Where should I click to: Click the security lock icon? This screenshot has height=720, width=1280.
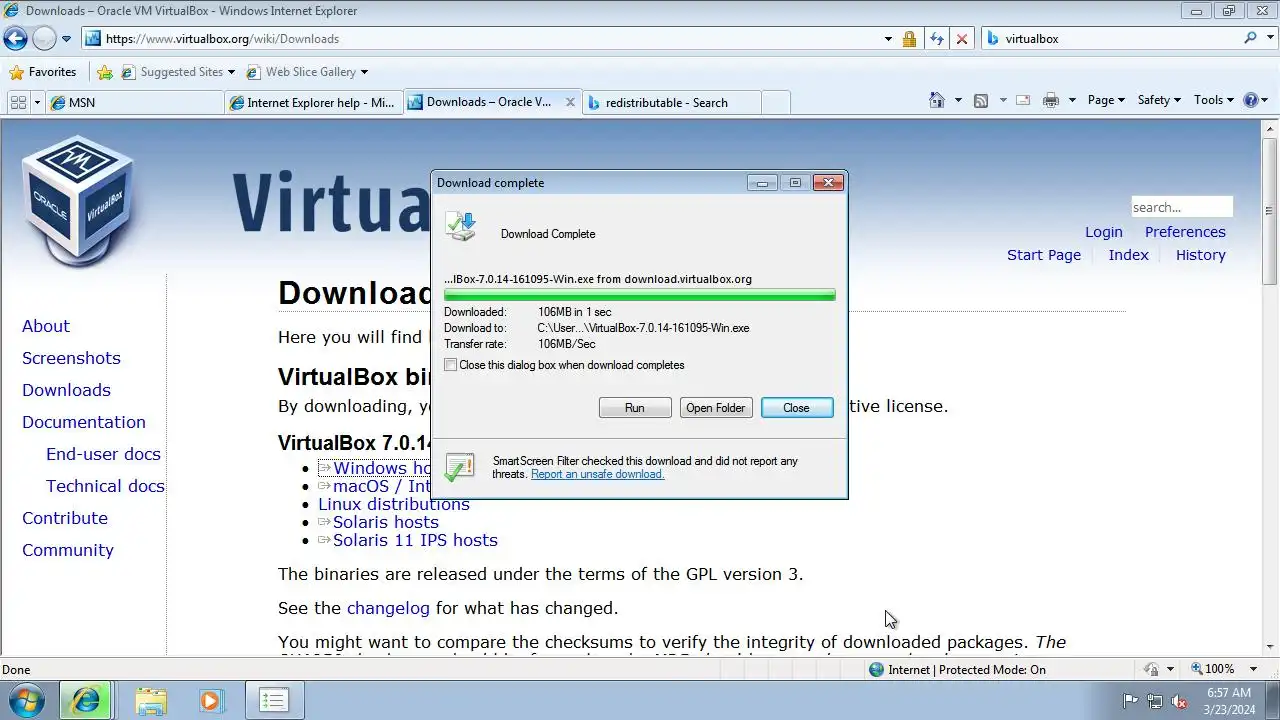tap(909, 39)
